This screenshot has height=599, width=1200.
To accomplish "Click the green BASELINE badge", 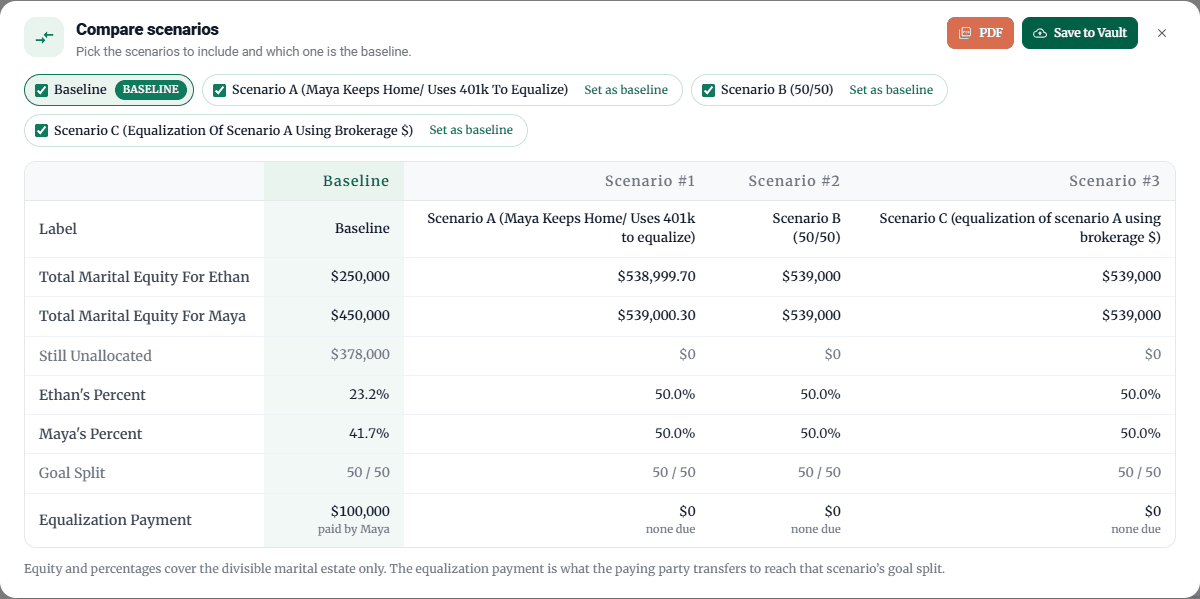I will (x=151, y=90).
